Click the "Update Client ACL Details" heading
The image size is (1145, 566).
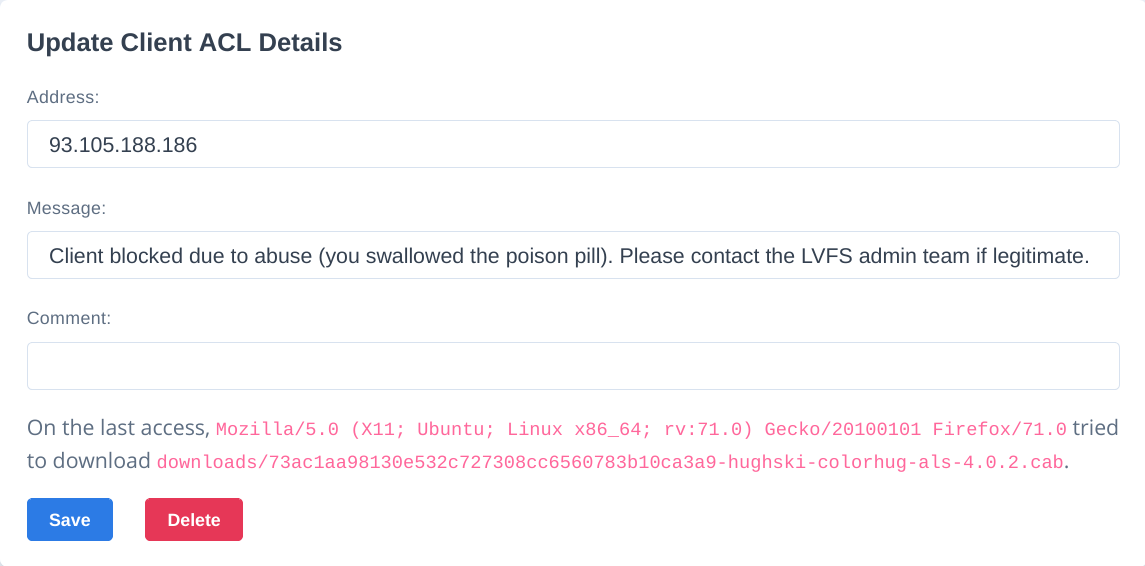pyautogui.click(x=185, y=42)
